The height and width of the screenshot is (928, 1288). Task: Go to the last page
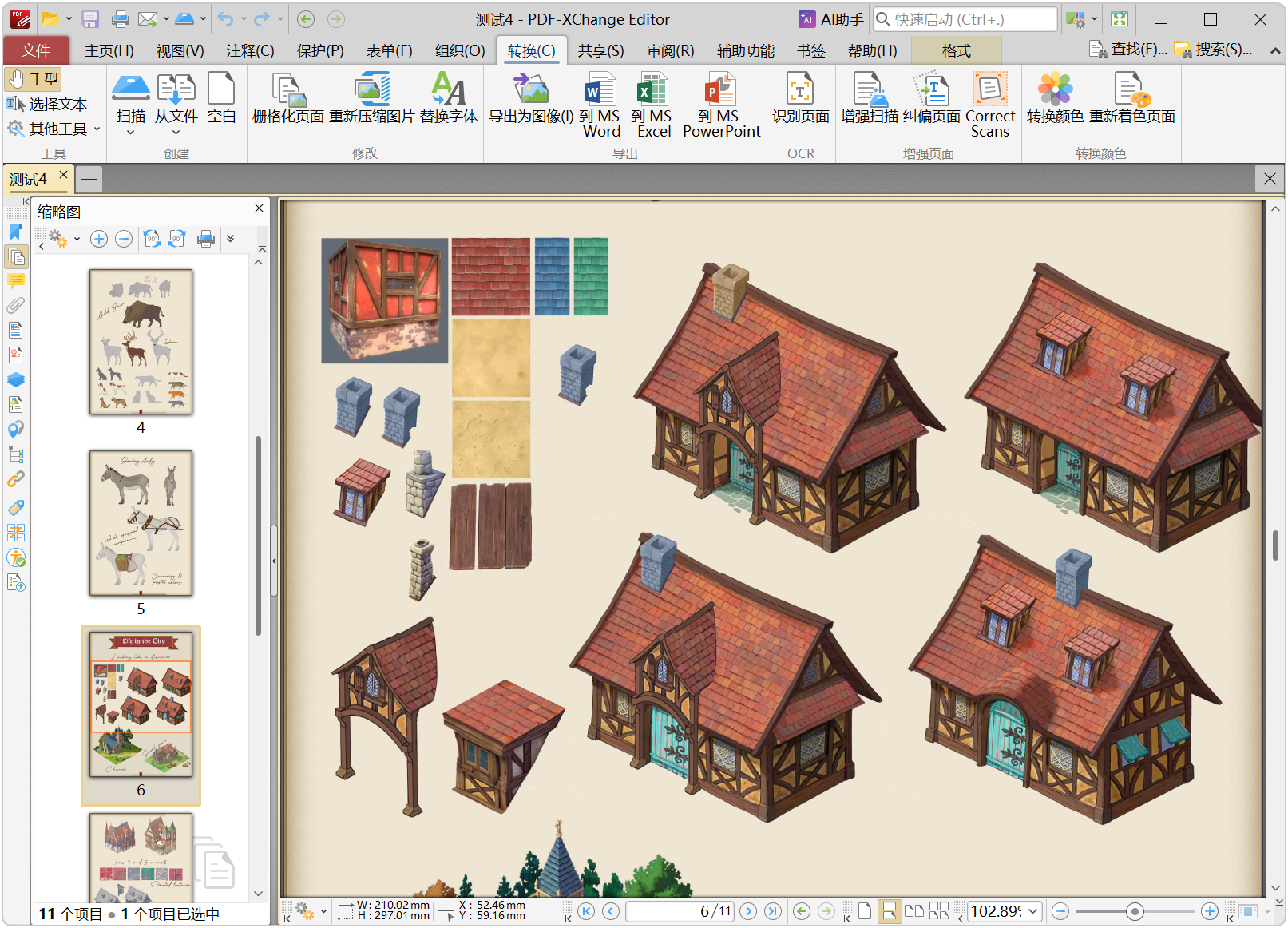pos(773,911)
